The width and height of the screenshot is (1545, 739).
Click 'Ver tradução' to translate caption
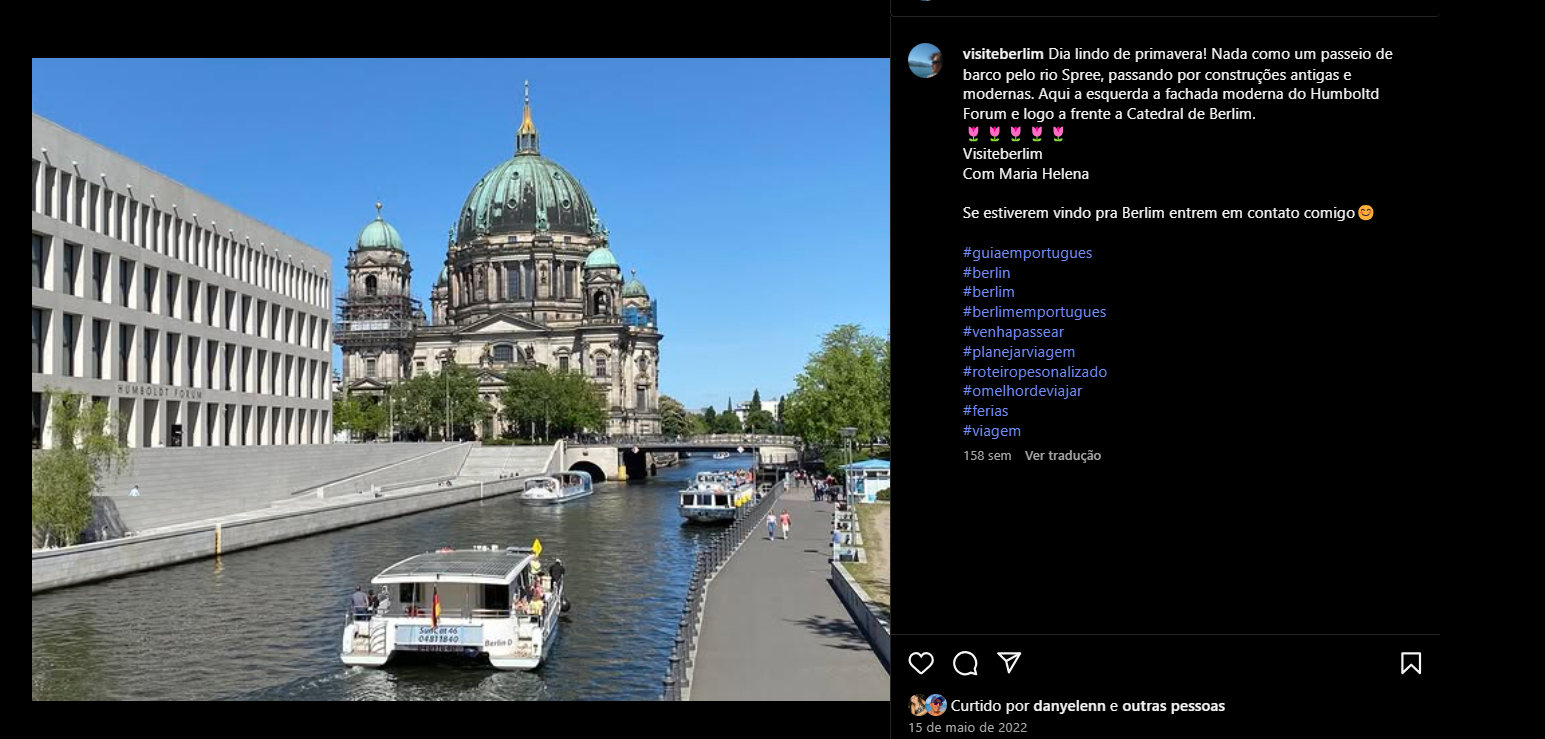pos(1062,456)
